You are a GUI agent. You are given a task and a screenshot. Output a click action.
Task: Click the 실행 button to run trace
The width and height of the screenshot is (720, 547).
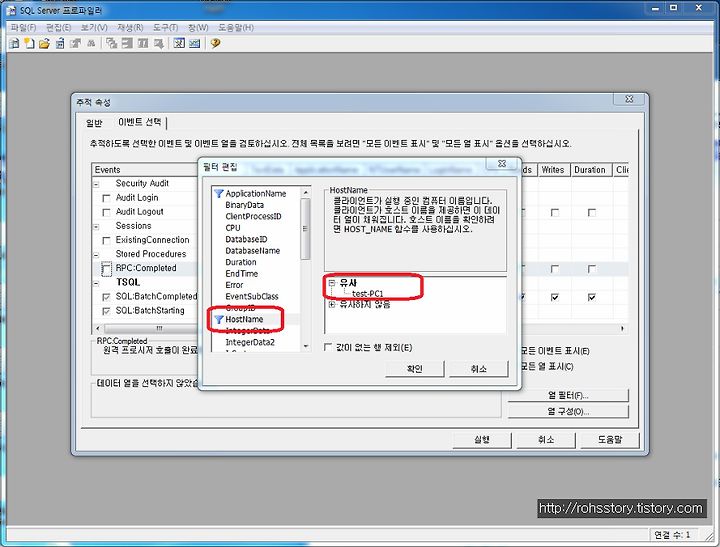(x=482, y=440)
